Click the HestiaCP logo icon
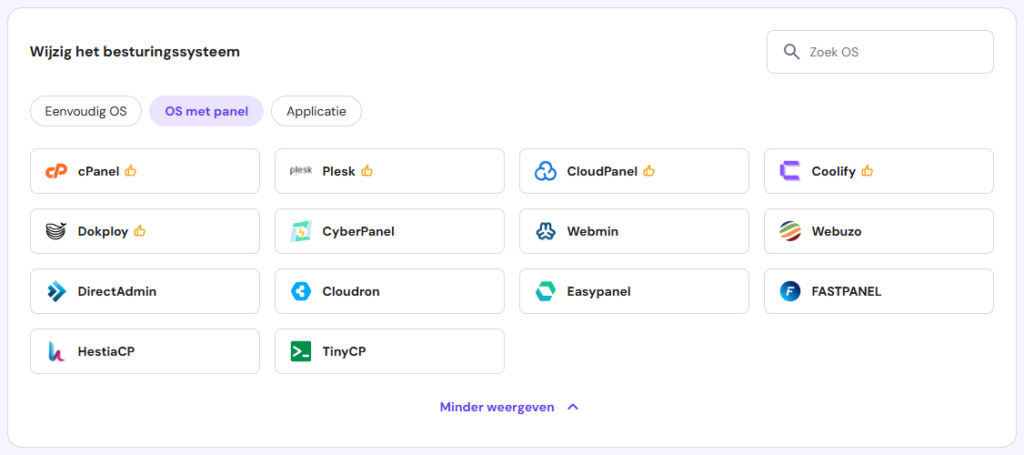Viewport: 1024px width, 455px height. [56, 351]
